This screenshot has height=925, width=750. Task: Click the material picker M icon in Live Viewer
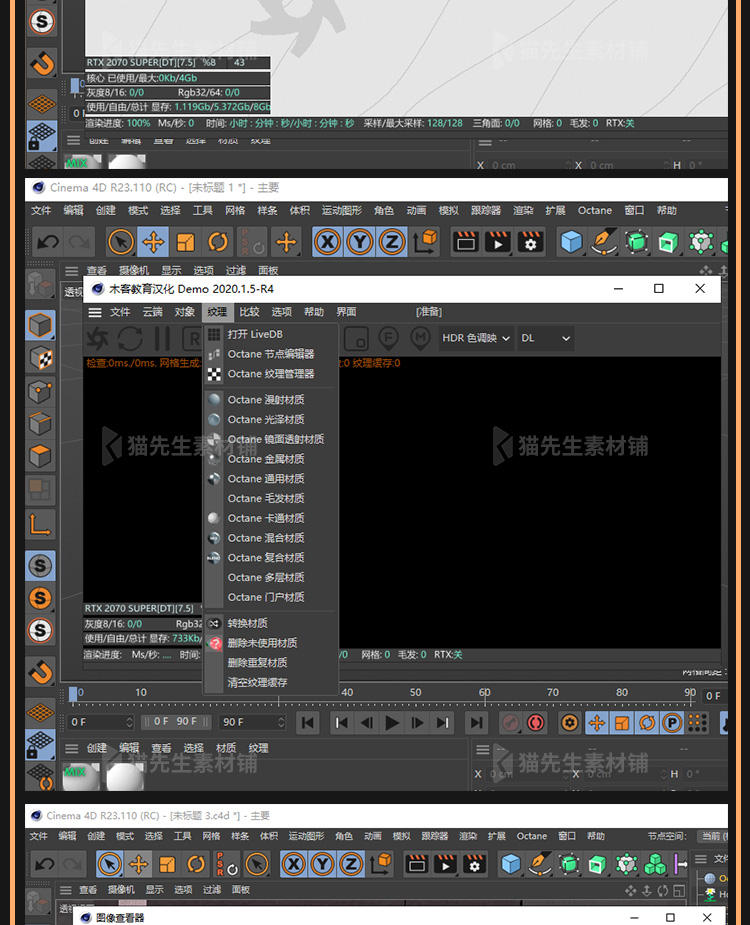point(420,338)
